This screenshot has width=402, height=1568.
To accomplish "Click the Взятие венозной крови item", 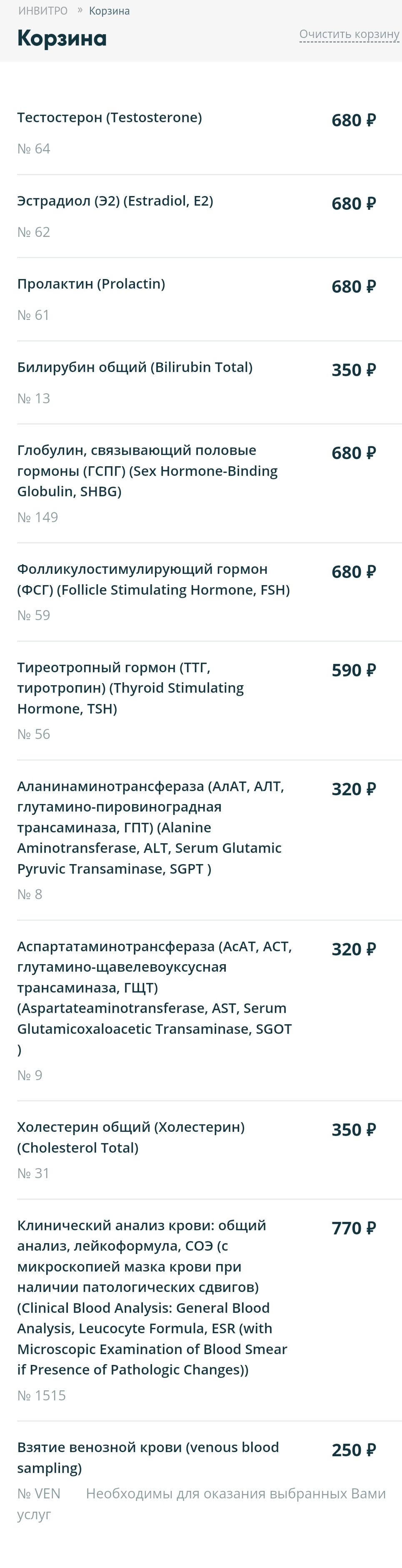I will (148, 1457).
